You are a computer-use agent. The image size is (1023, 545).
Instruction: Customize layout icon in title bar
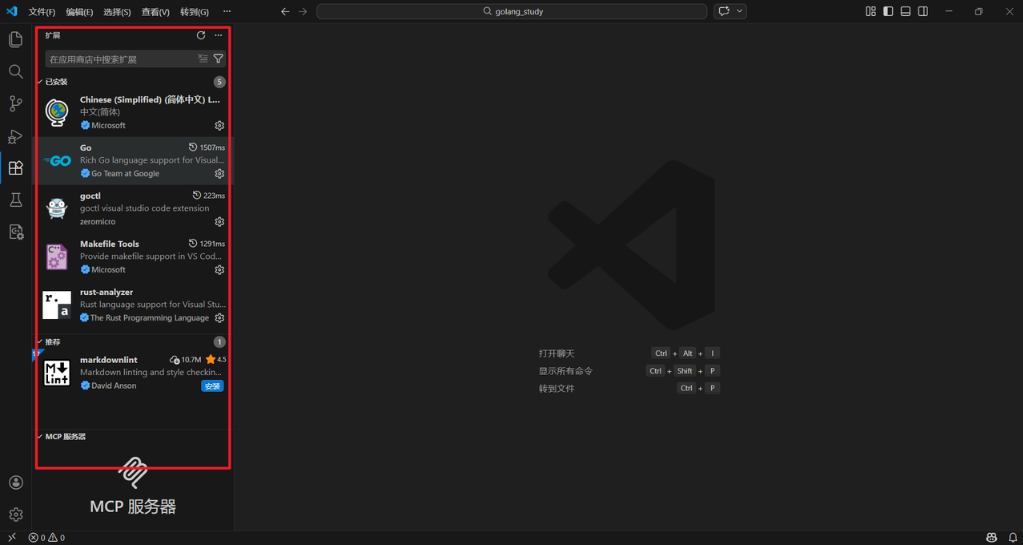tap(870, 11)
